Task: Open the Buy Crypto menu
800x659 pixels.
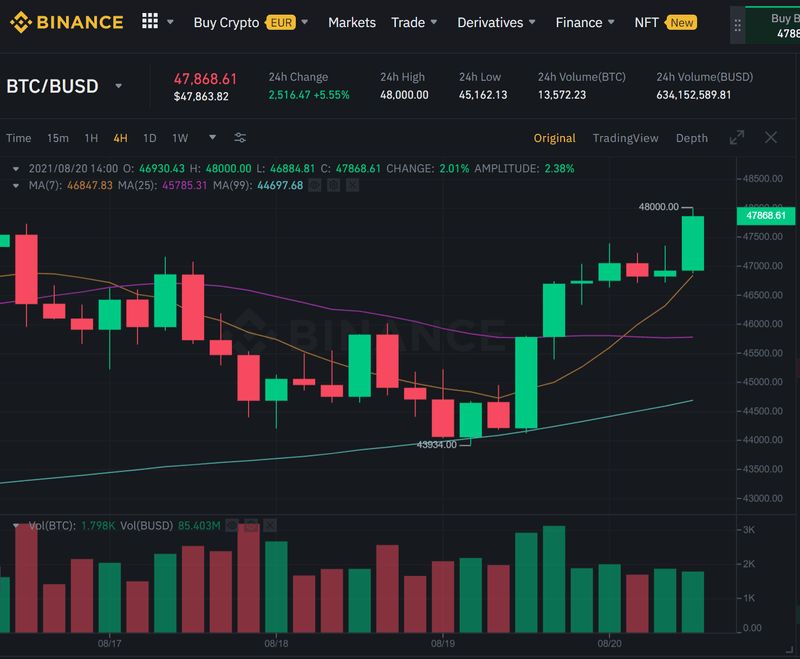Action: pos(227,23)
